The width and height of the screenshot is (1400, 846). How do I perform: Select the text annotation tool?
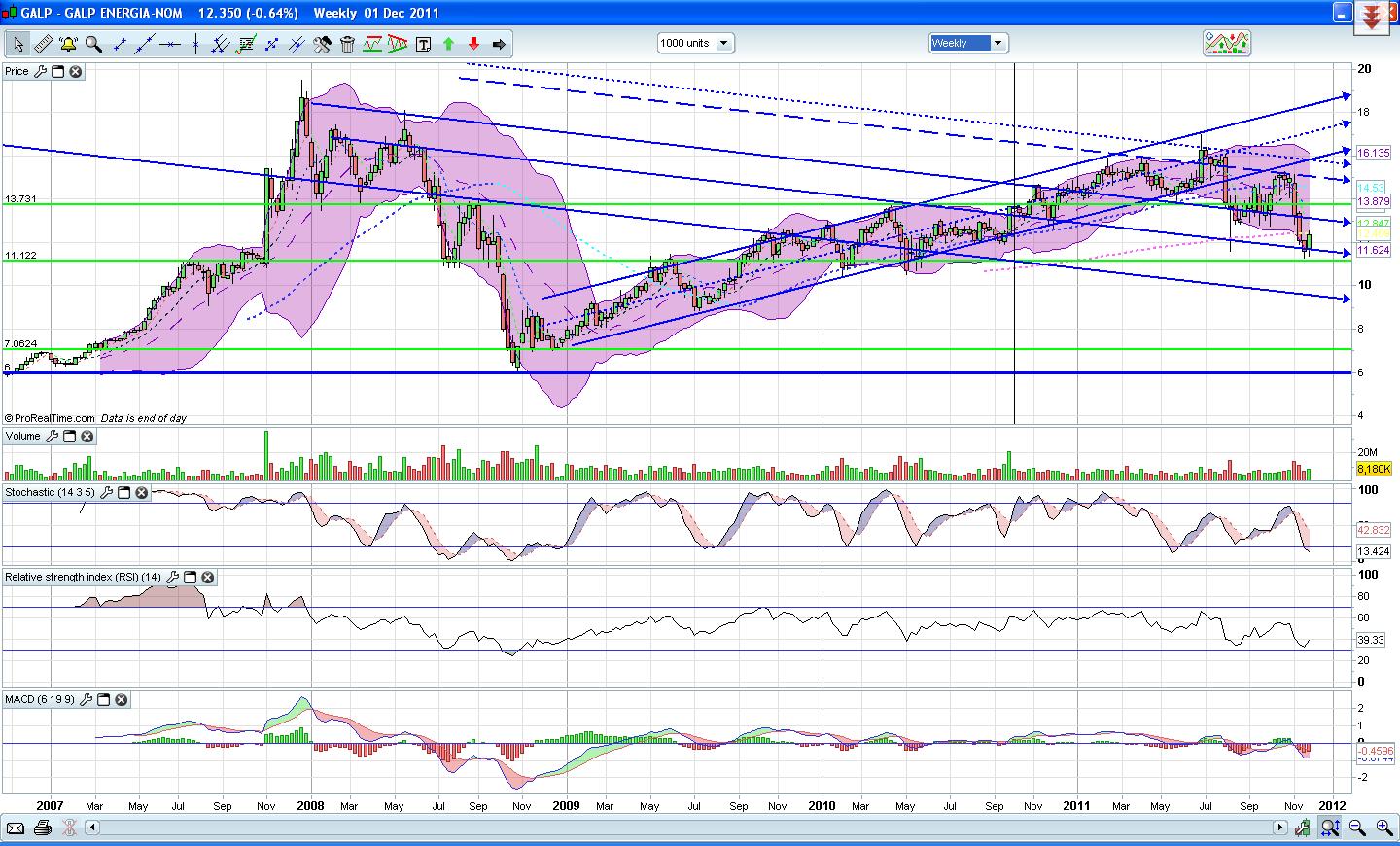pyautogui.click(x=423, y=44)
